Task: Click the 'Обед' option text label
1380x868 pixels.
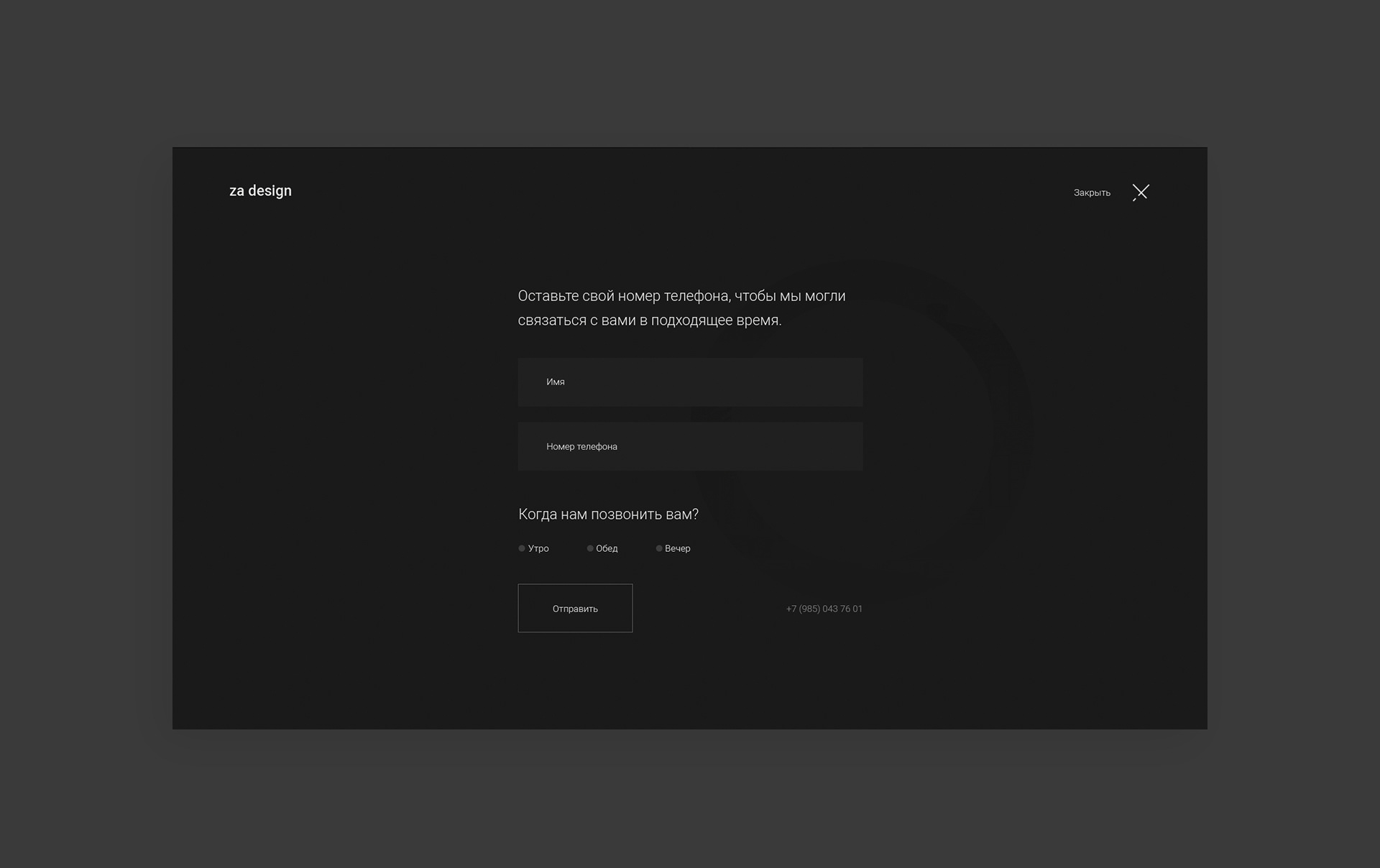Action: (607, 548)
